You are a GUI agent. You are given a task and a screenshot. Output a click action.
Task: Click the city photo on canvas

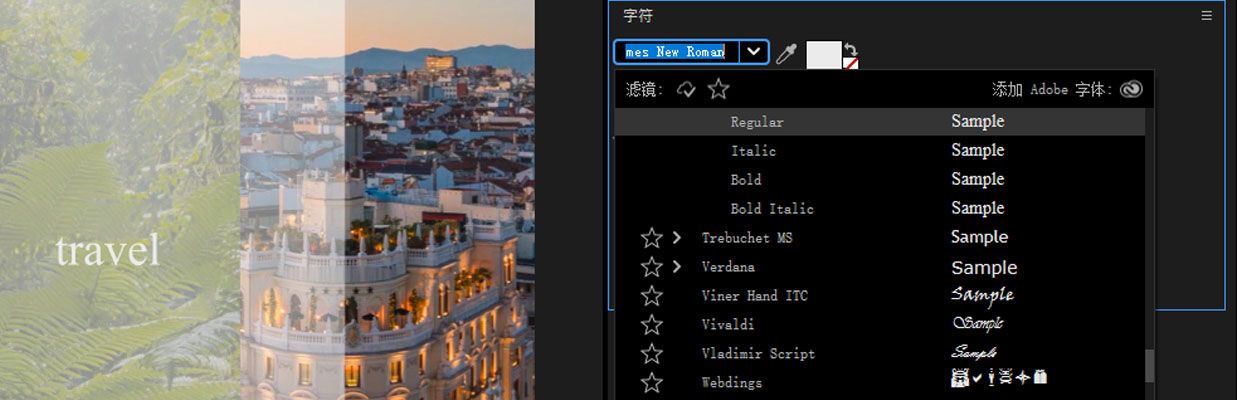(387, 200)
